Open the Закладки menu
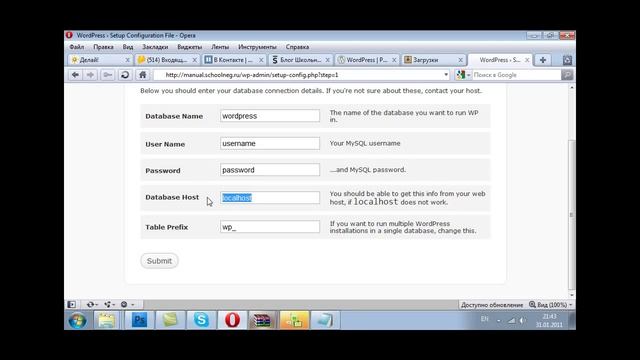Screen dimensions: 640x360 pos(155,47)
